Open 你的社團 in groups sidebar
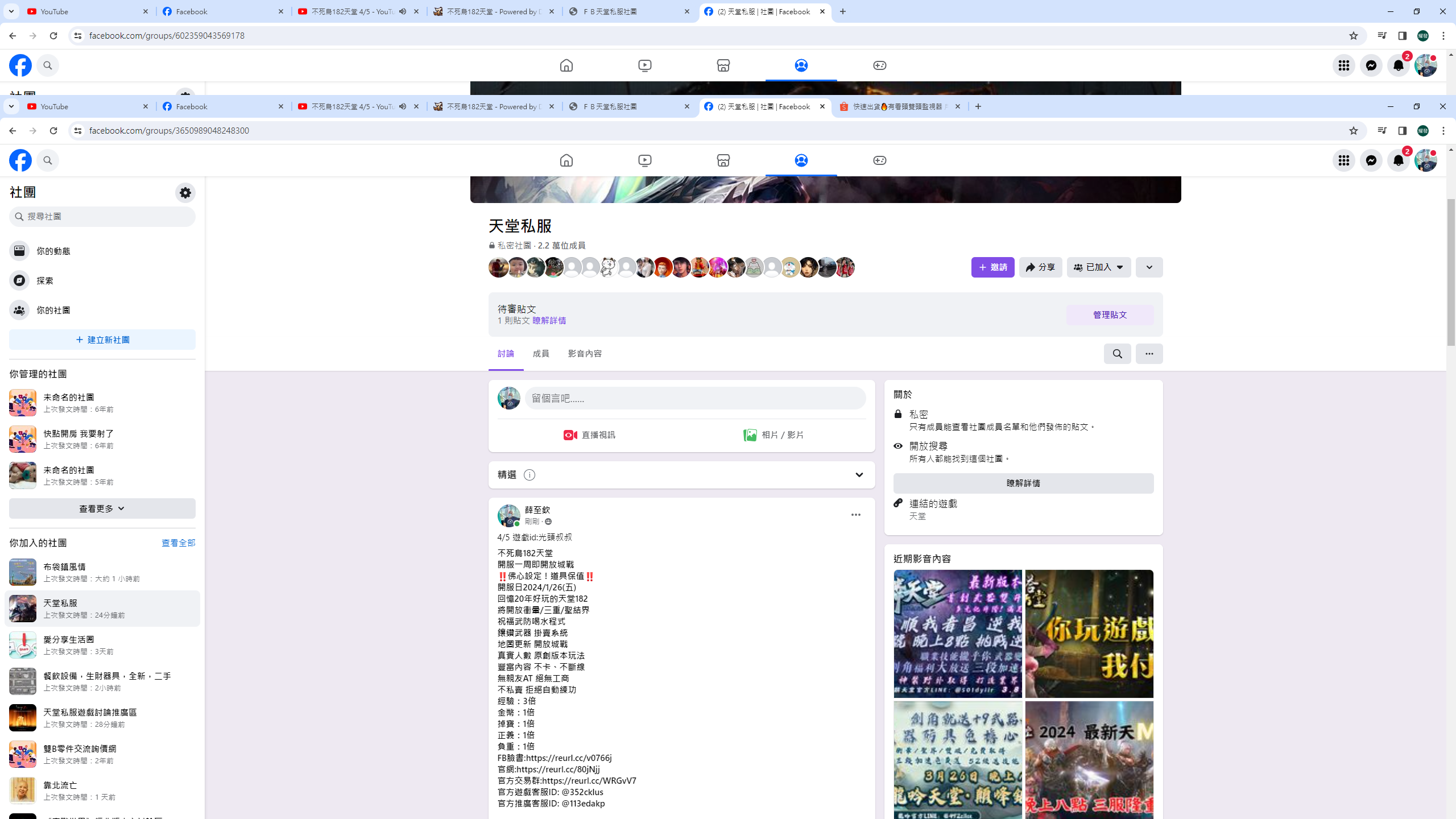The width and height of the screenshot is (1456, 819). point(102,310)
